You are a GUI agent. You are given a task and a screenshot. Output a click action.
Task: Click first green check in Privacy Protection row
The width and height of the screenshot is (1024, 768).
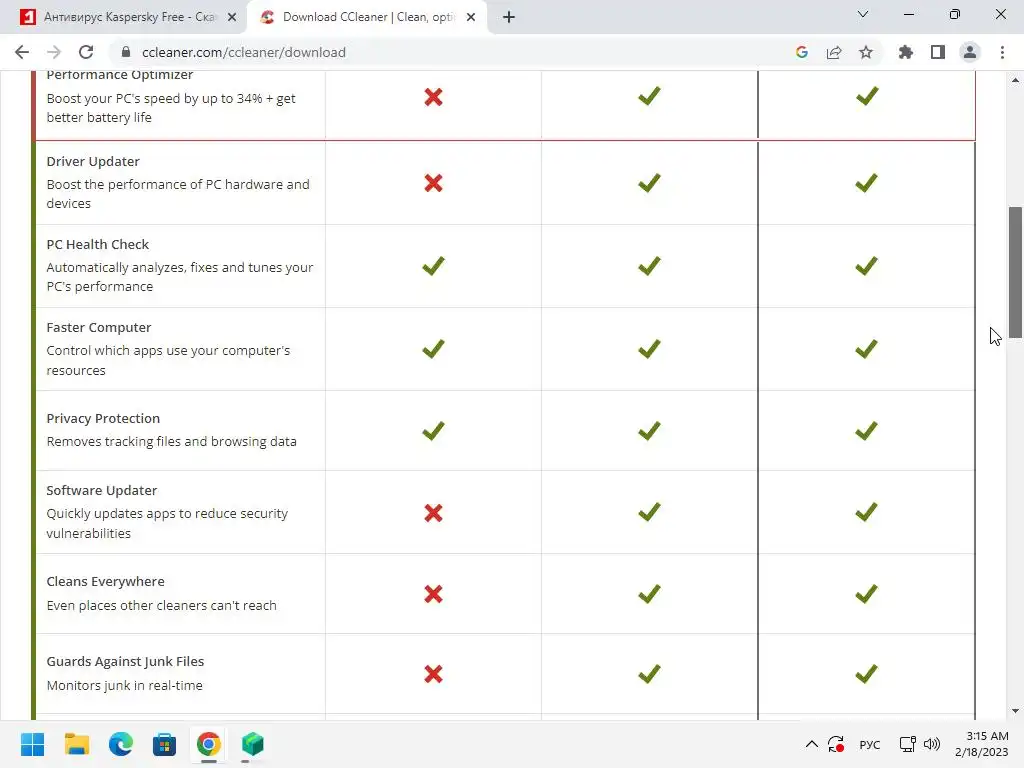[433, 430]
